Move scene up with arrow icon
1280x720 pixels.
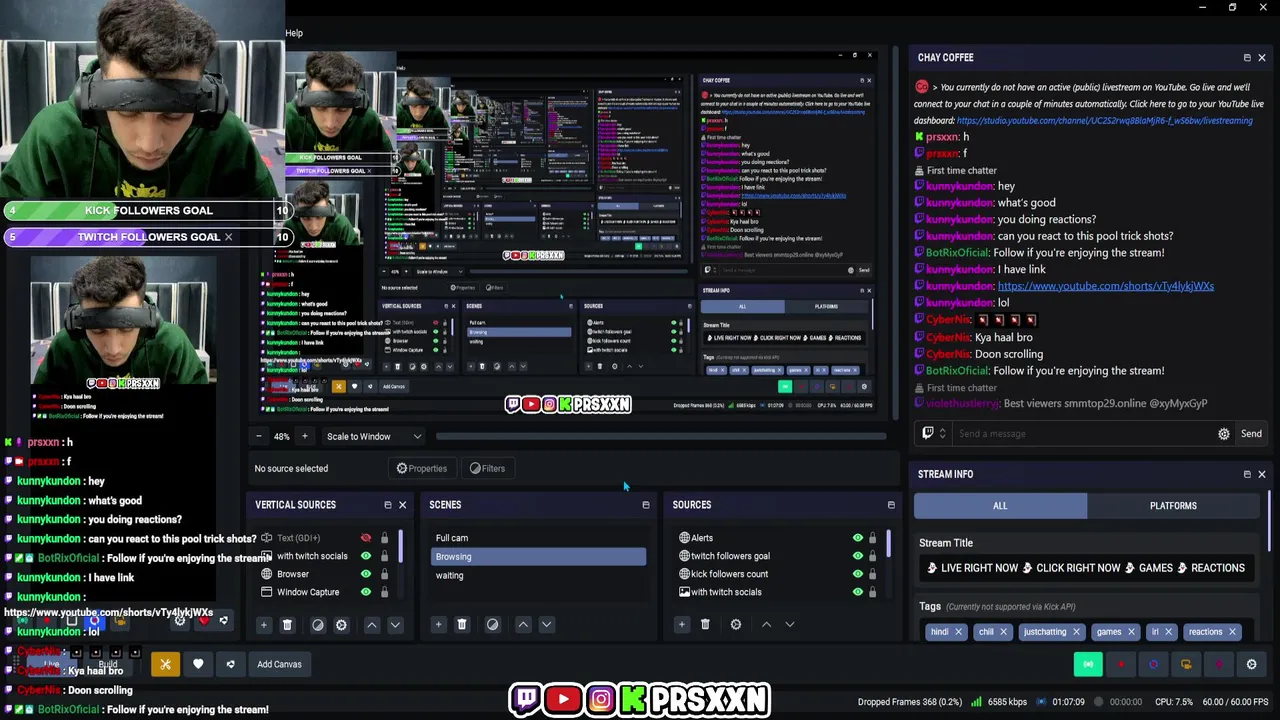(523, 625)
